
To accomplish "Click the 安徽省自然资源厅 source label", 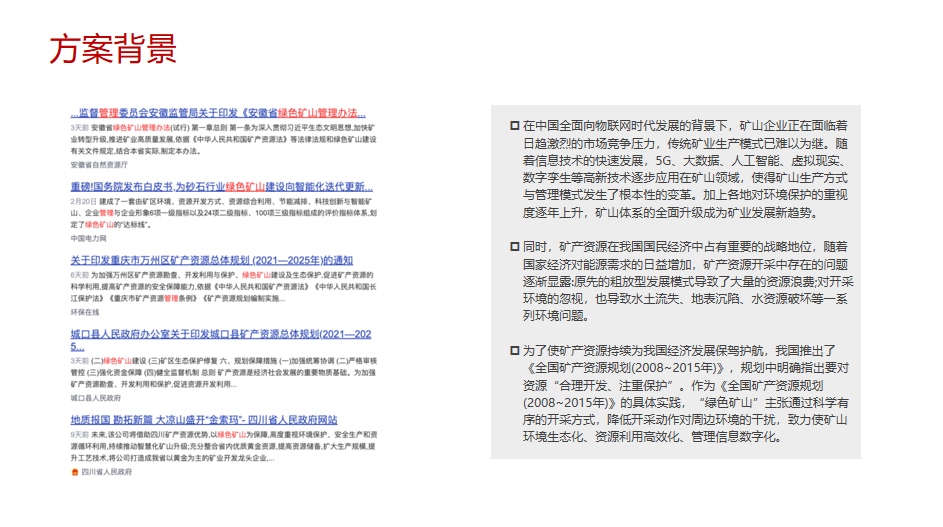I will 99,164.
